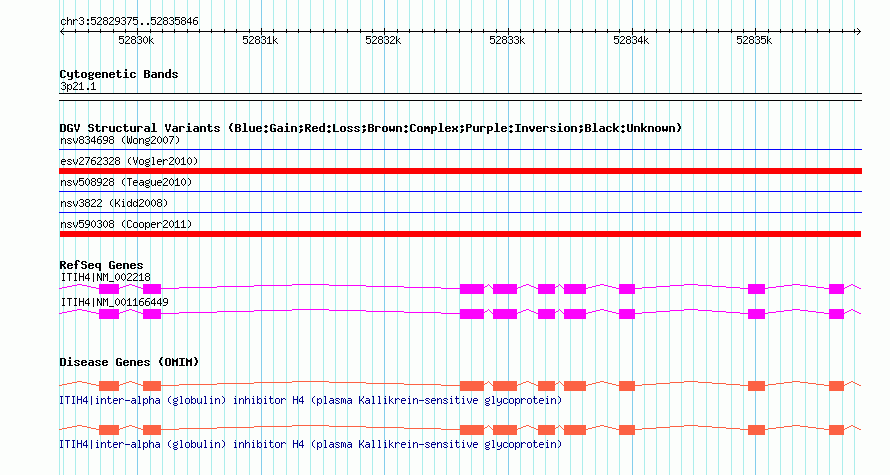Open variant nsv508928 (Teague2010)
The width and height of the screenshot is (890, 475).
point(126,182)
